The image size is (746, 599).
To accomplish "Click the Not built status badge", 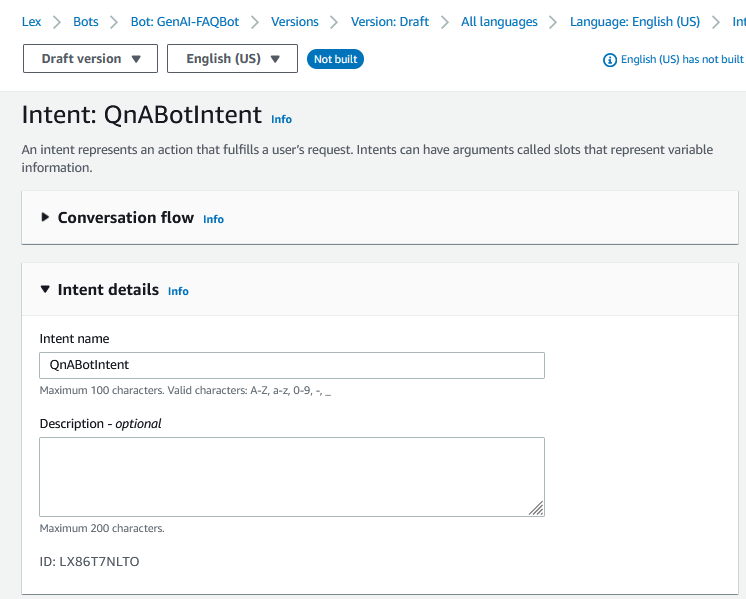I will pyautogui.click(x=336, y=59).
